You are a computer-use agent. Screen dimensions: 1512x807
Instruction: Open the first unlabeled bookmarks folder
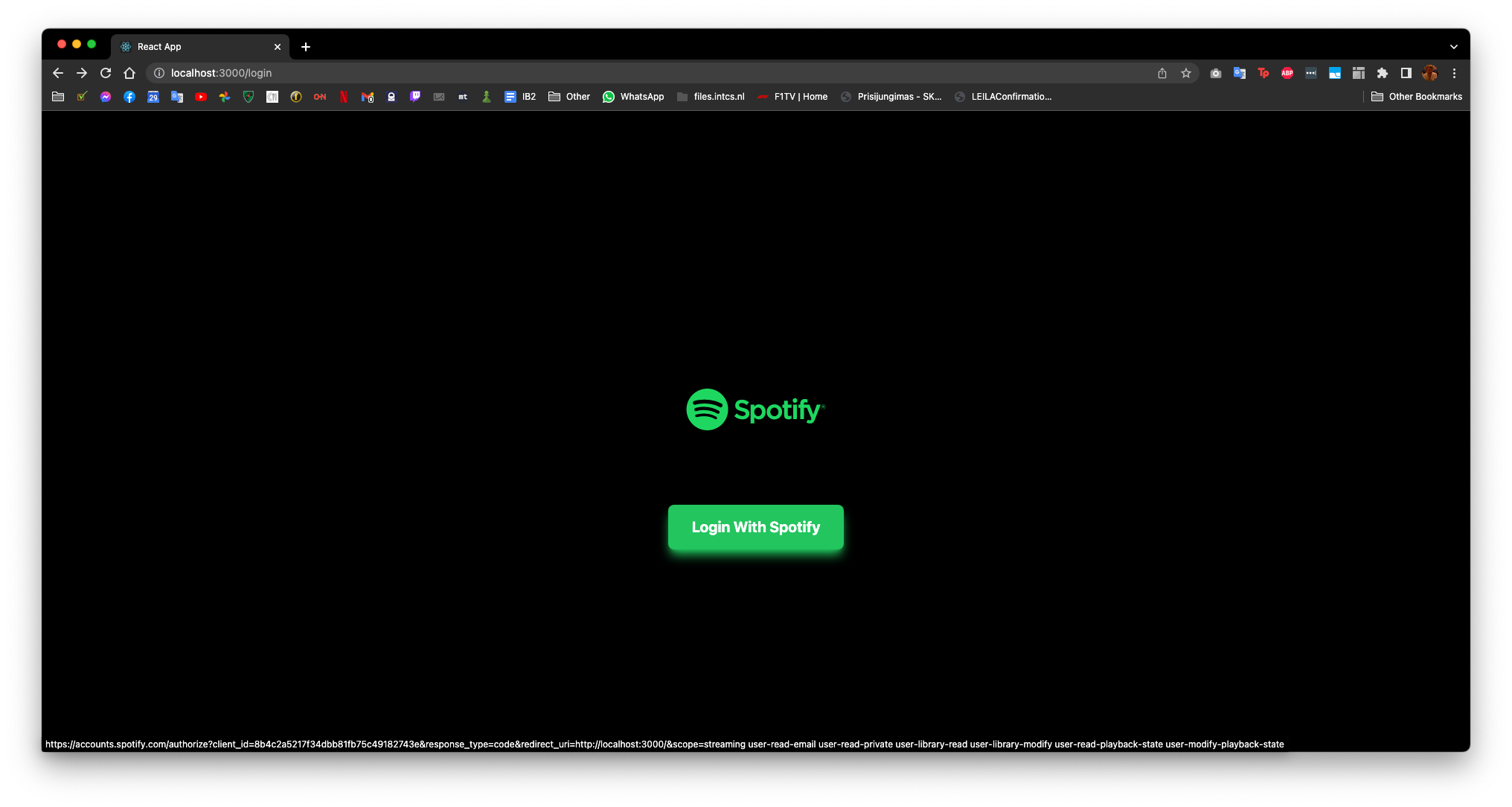point(58,97)
